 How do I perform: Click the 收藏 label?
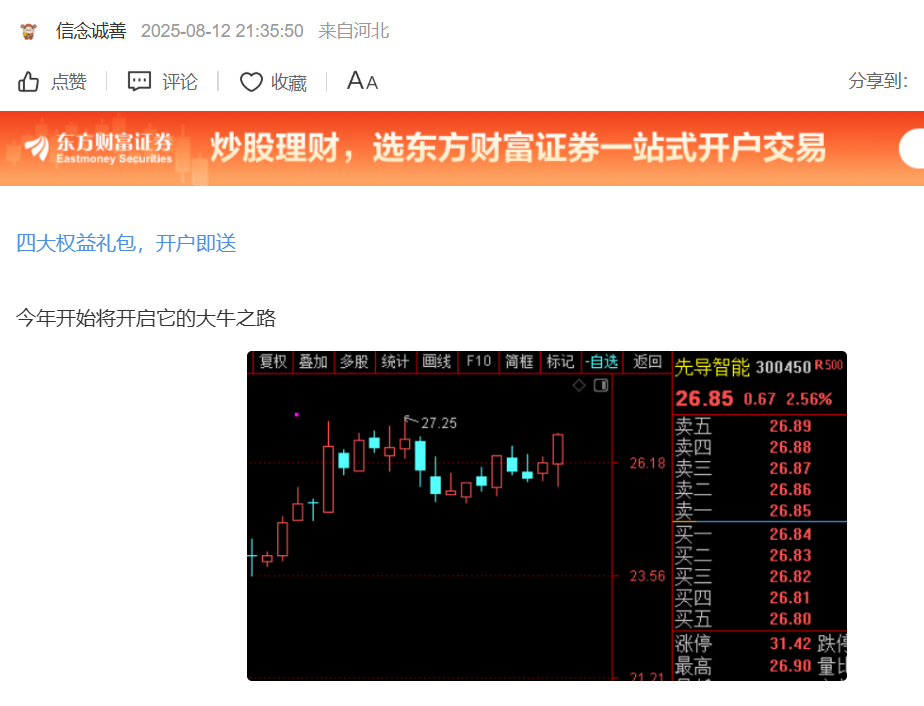(289, 82)
